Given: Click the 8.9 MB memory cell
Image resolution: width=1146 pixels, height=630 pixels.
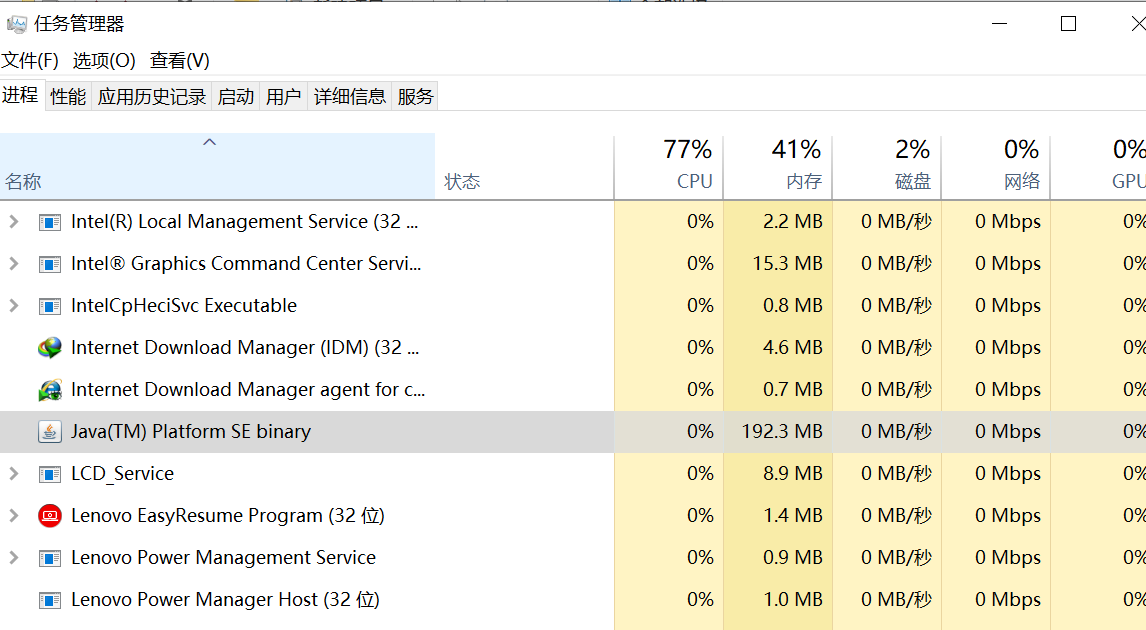Looking at the screenshot, I should (x=778, y=474).
